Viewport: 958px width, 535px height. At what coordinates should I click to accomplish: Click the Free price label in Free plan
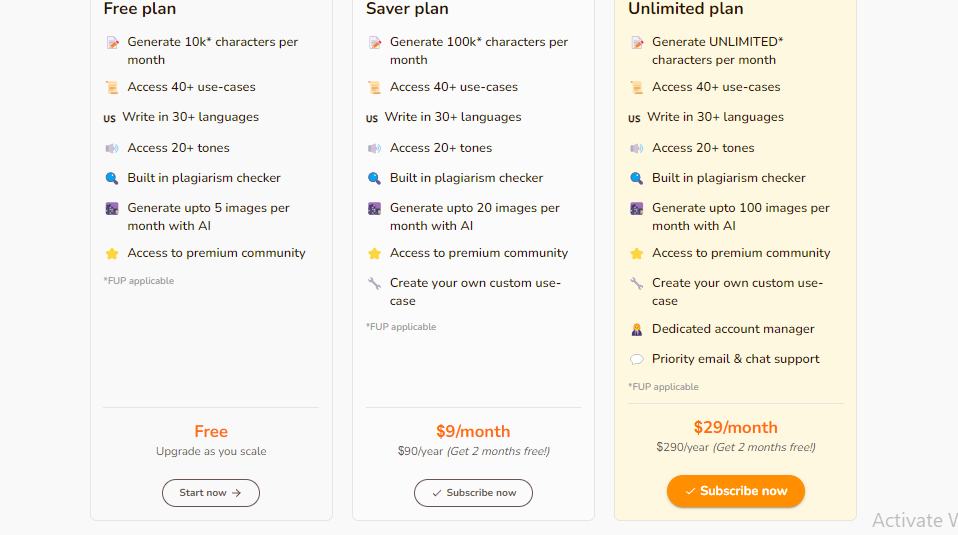[x=211, y=431]
